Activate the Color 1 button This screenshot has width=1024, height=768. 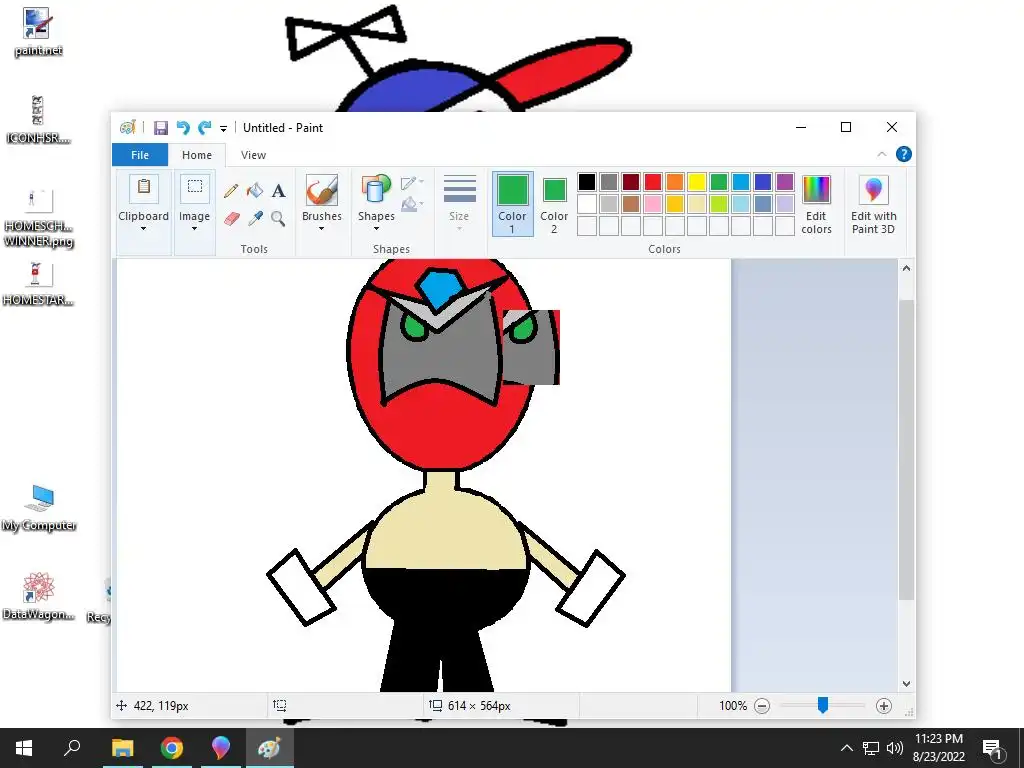tap(512, 204)
